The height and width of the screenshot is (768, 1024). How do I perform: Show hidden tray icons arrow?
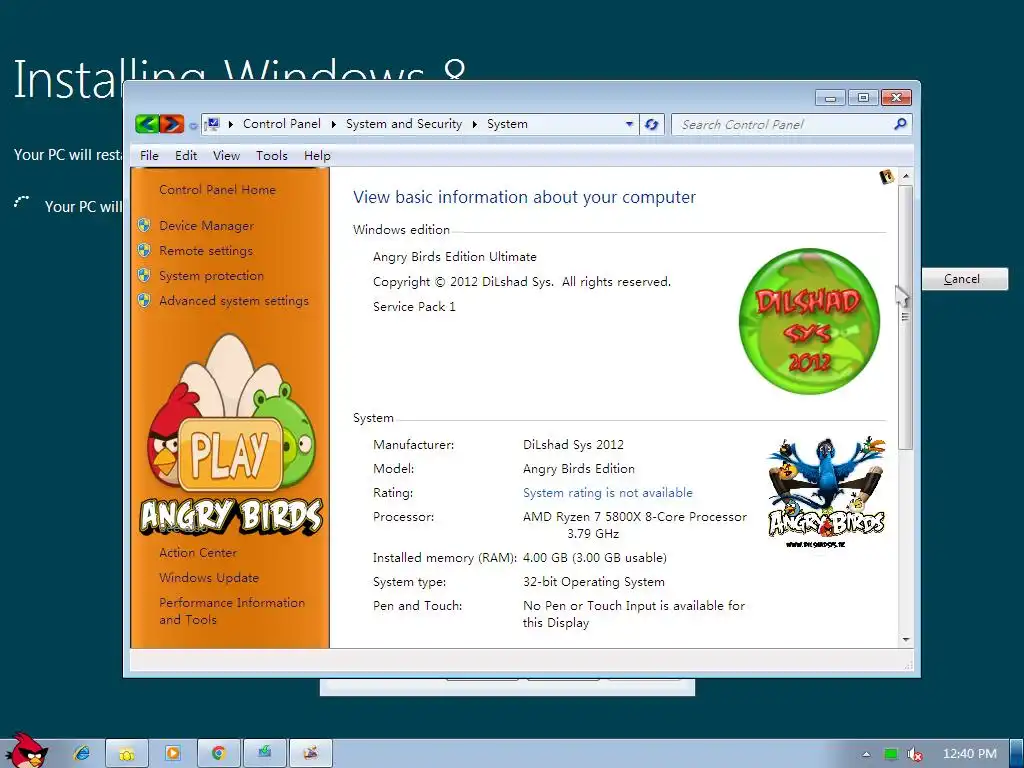pos(866,754)
